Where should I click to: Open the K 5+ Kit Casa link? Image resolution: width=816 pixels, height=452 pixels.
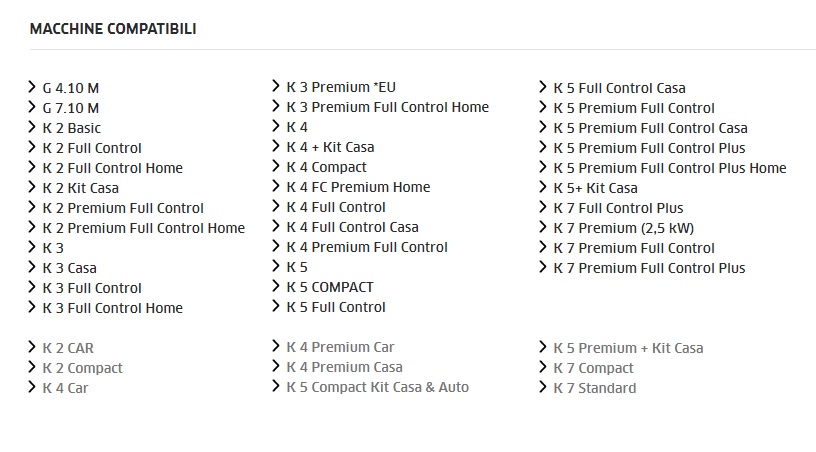coord(595,188)
